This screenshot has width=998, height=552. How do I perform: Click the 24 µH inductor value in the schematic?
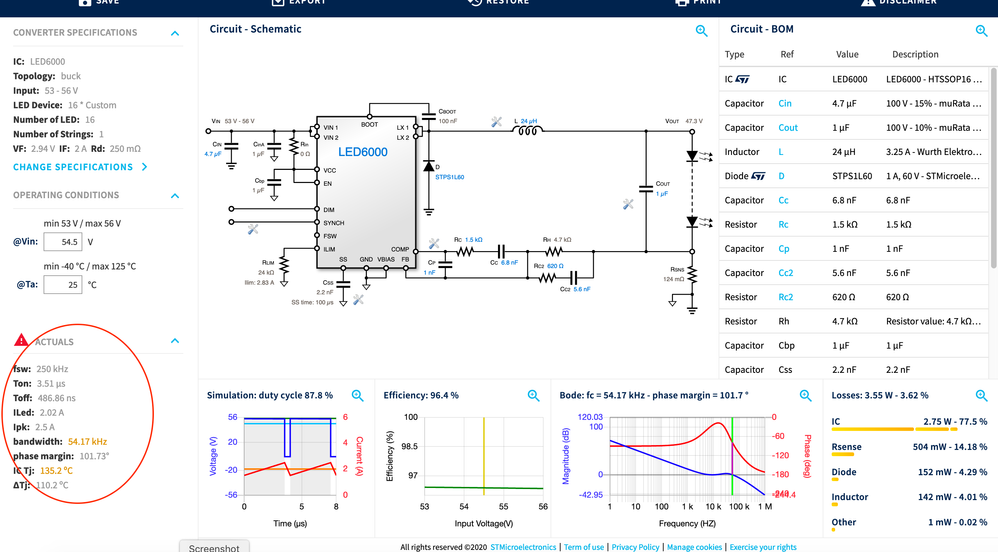tap(528, 121)
